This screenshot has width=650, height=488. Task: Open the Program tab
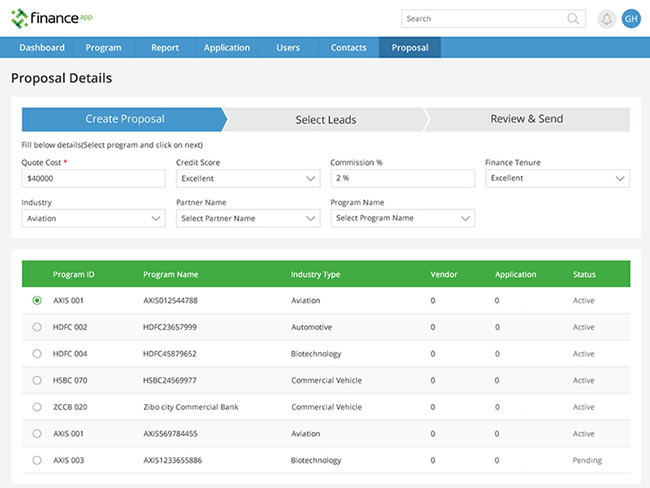(103, 48)
